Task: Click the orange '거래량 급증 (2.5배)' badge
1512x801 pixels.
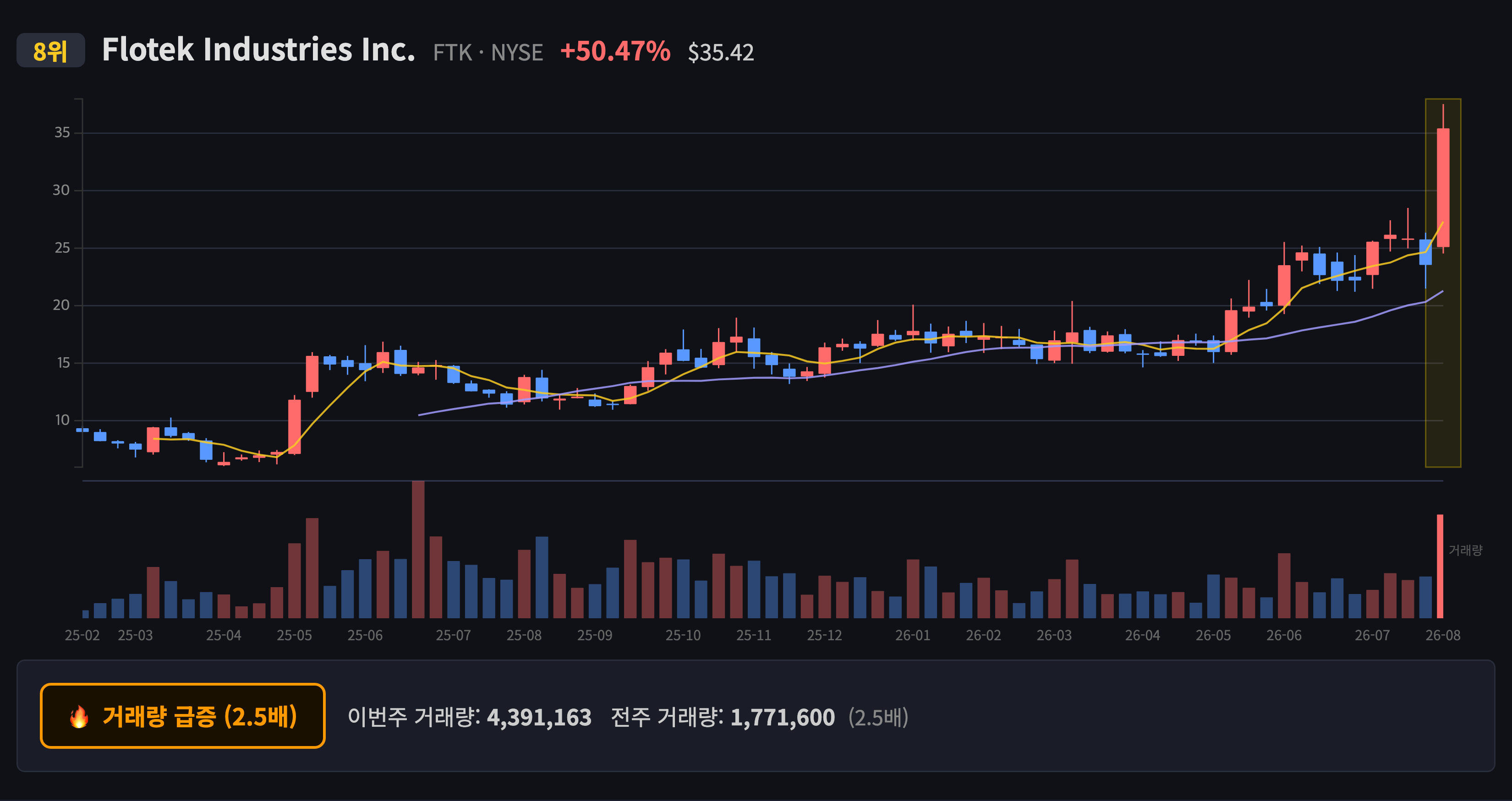Action: [182, 716]
